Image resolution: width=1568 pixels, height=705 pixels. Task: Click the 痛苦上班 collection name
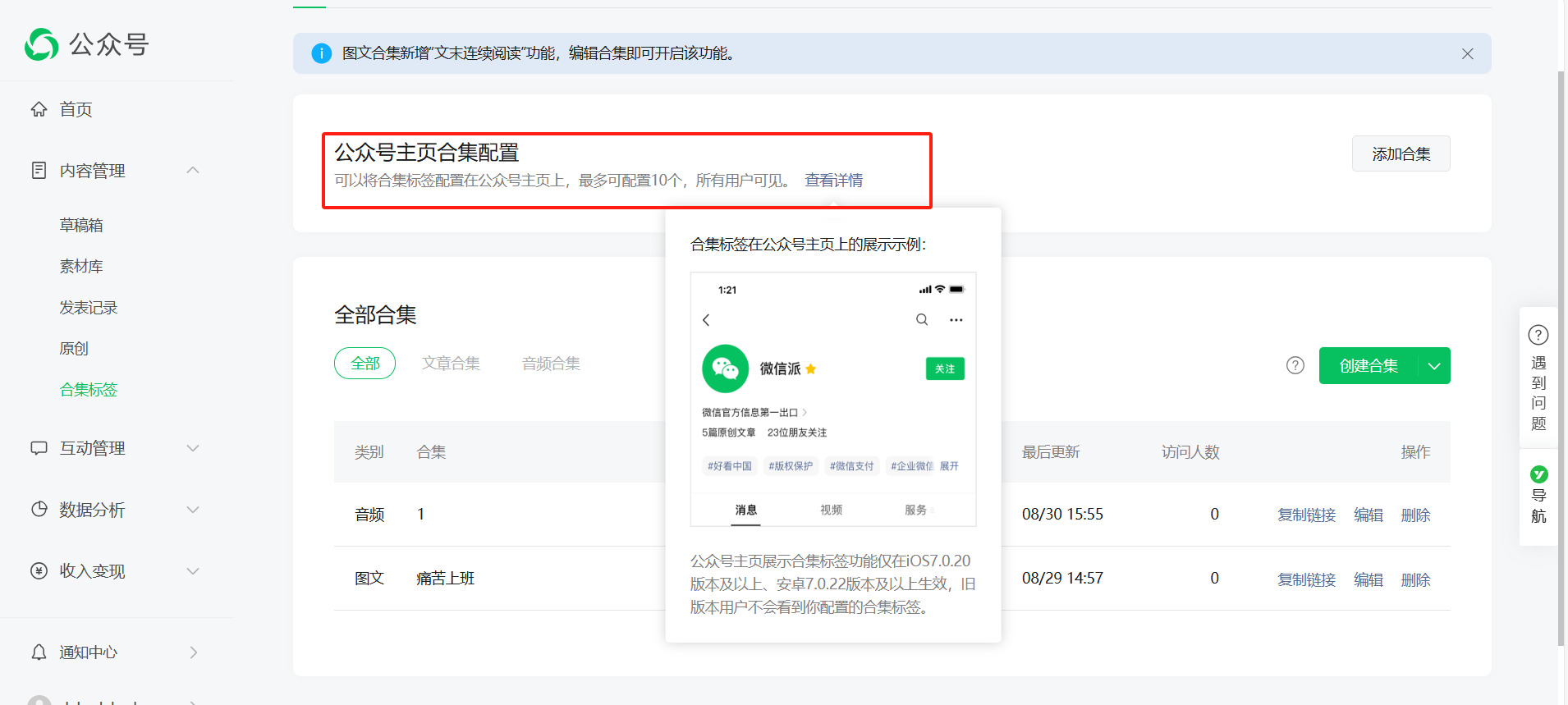[445, 578]
